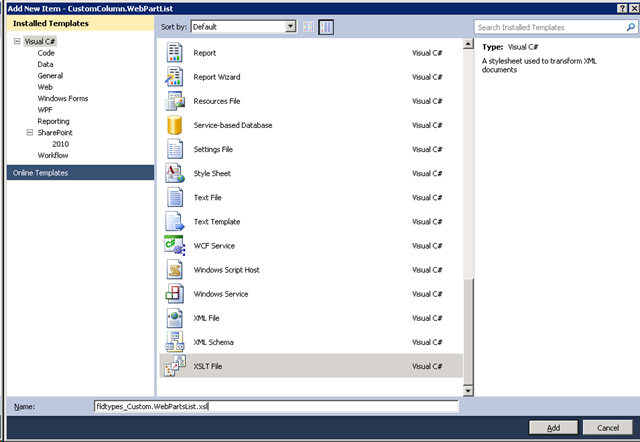Open the Installed Templates section
Image resolution: width=640 pixels, height=442 pixels.
80,23
